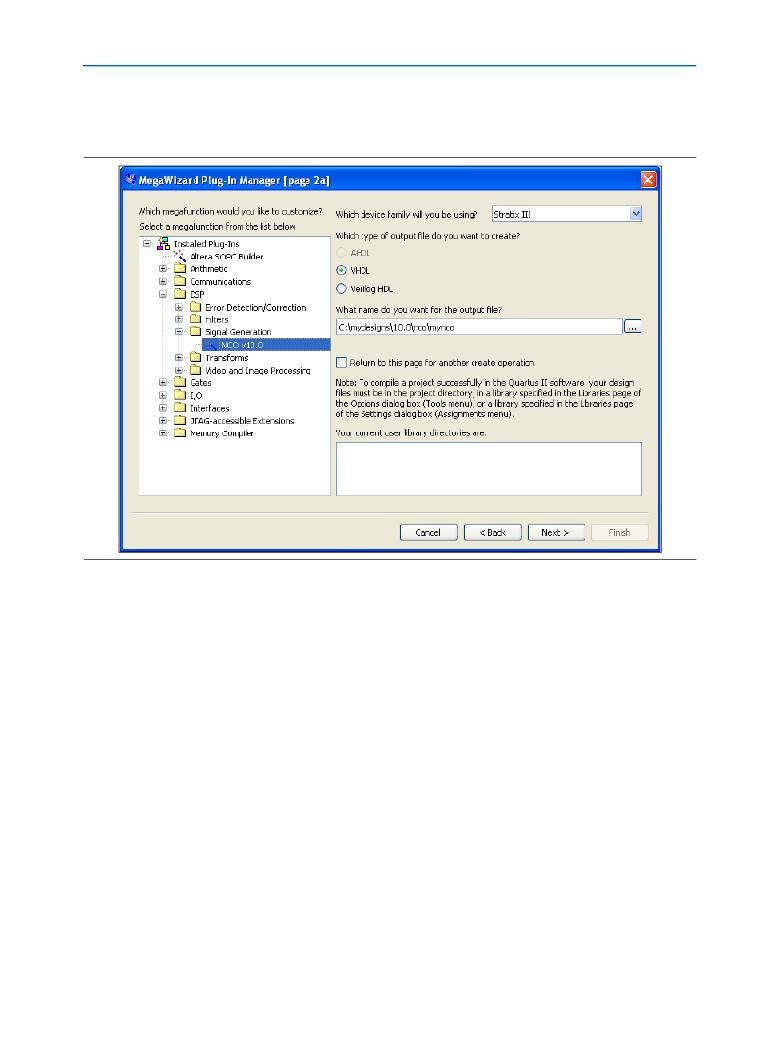Select the VHDL output file type
780x1038 pixels.
click(x=342, y=270)
